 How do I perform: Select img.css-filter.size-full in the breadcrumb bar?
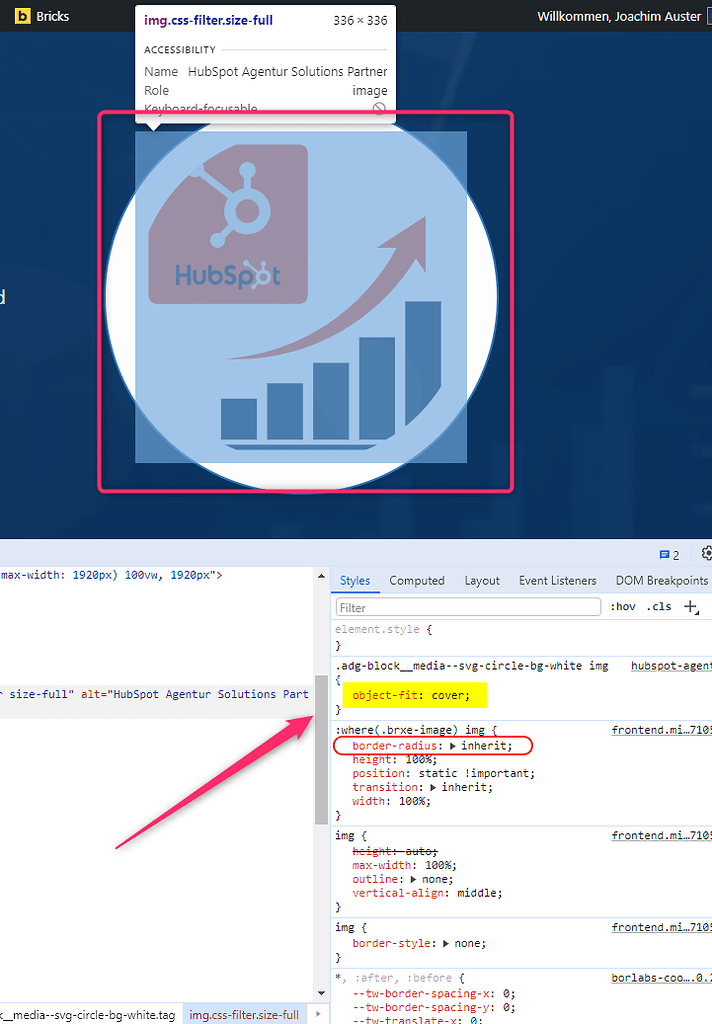coord(244,1015)
